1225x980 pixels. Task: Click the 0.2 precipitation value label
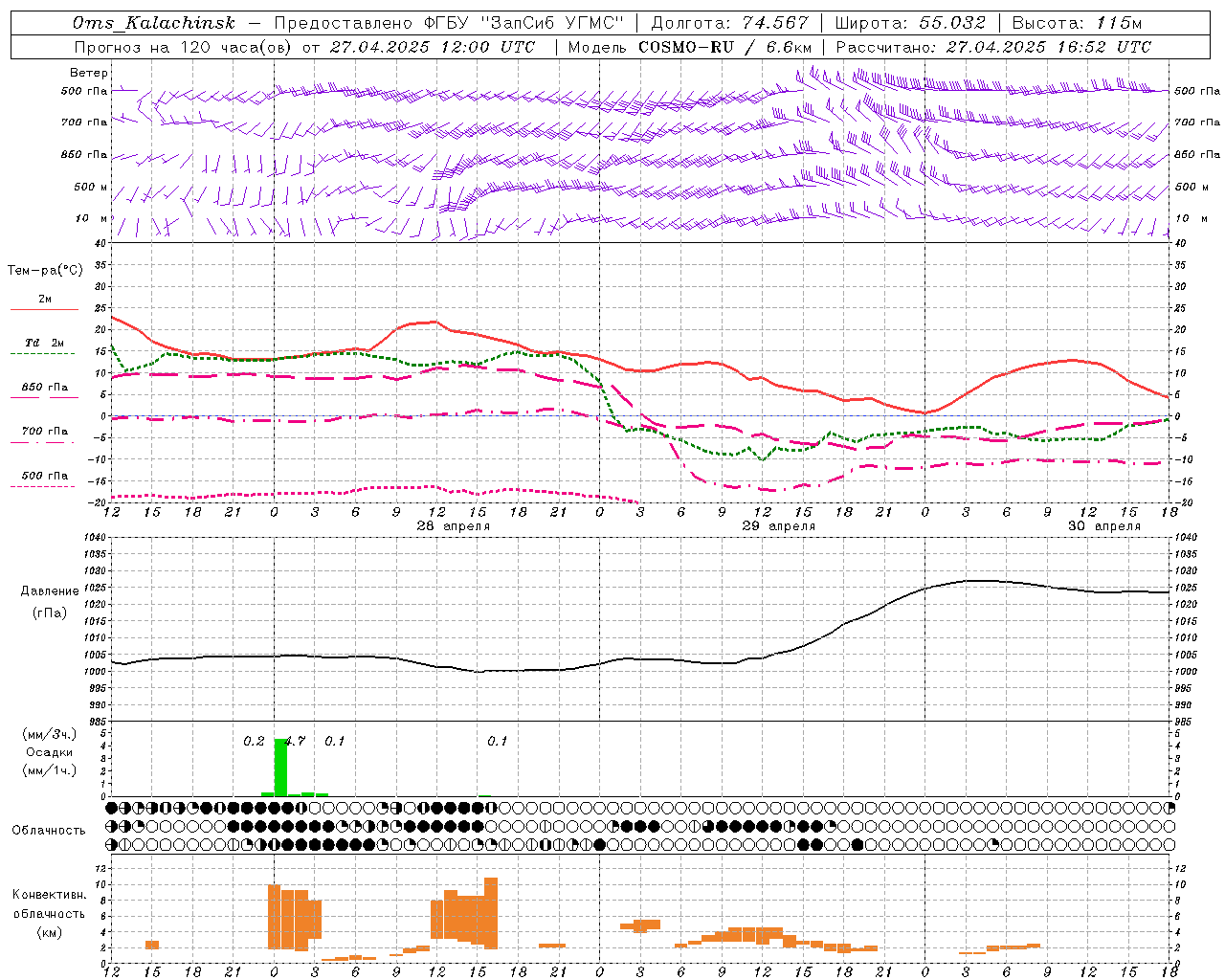254,741
